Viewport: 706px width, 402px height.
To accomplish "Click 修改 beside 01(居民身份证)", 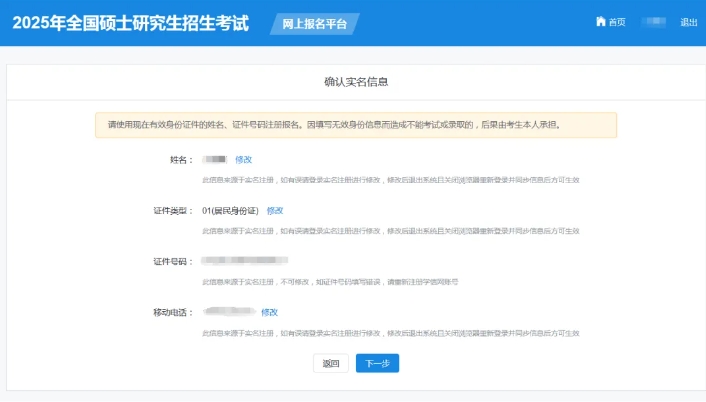I will (275, 211).
